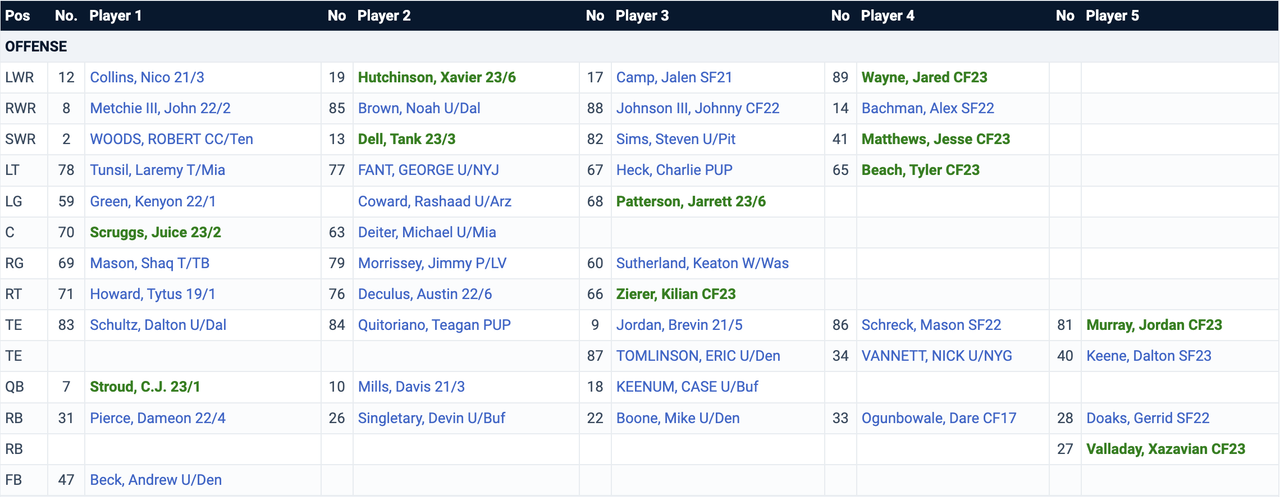Open Juice Scruggs player link

point(155,232)
